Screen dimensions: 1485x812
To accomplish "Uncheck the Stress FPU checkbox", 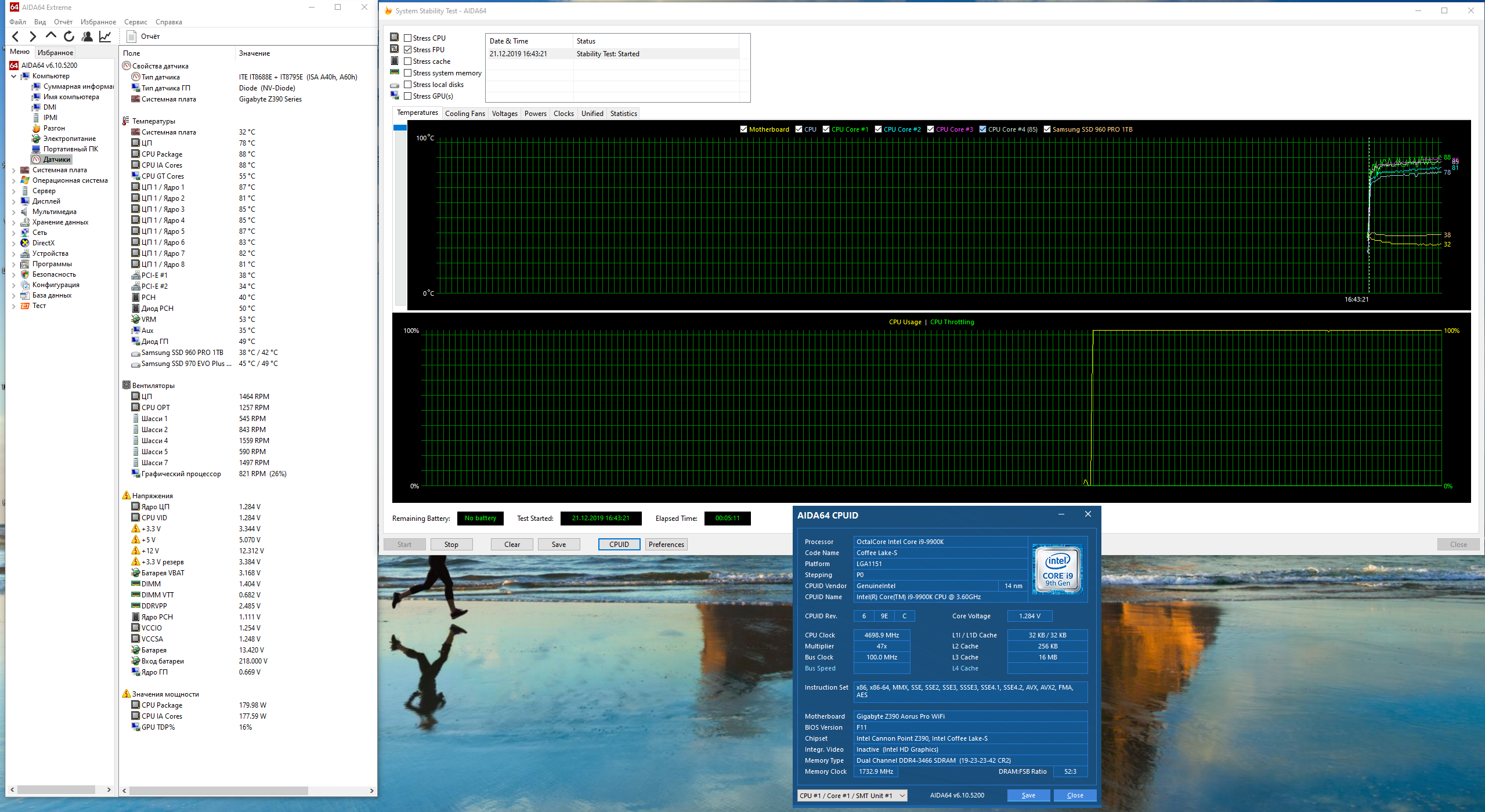I will coord(408,50).
